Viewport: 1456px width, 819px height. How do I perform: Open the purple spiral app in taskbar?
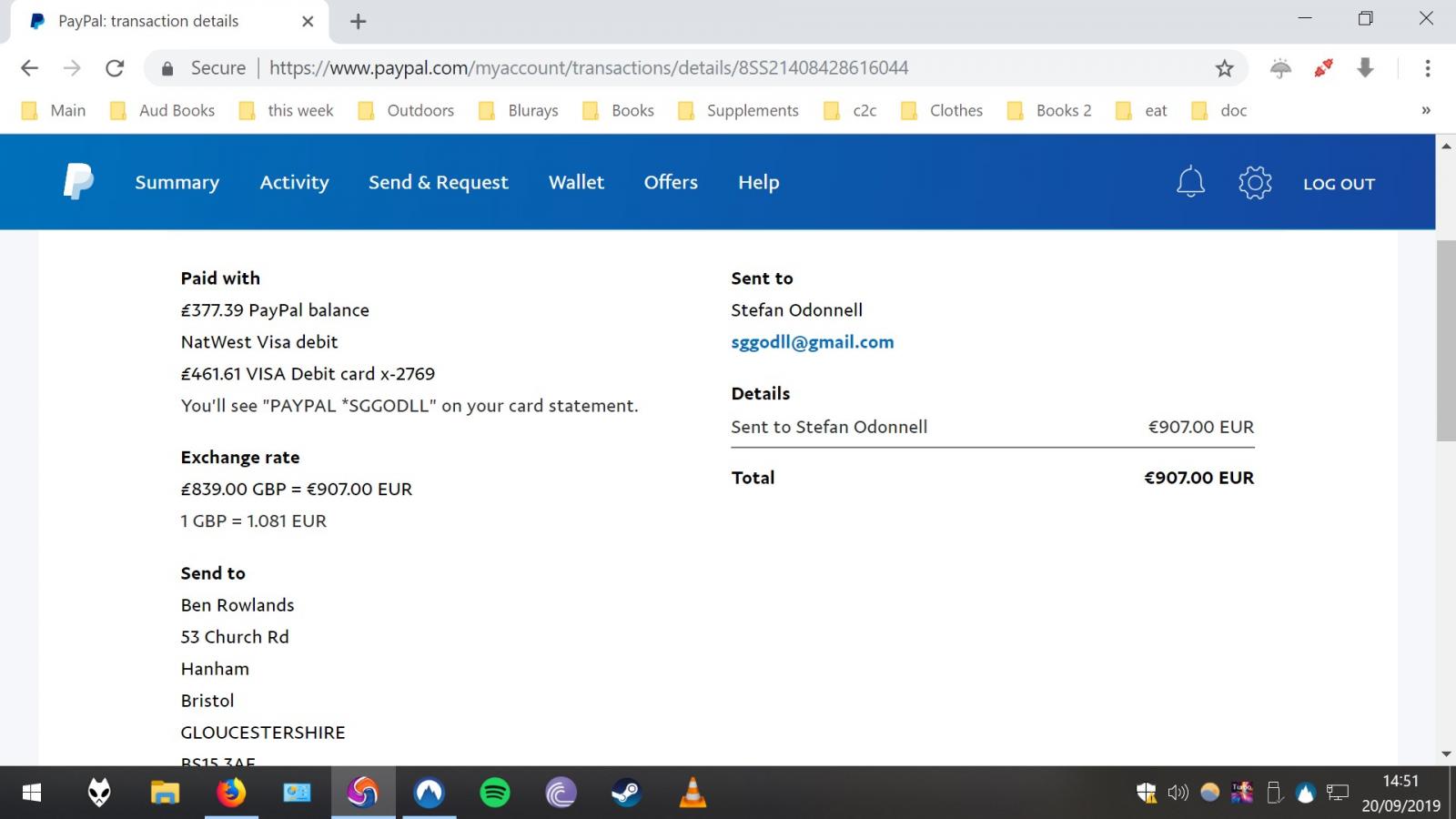coord(561,793)
